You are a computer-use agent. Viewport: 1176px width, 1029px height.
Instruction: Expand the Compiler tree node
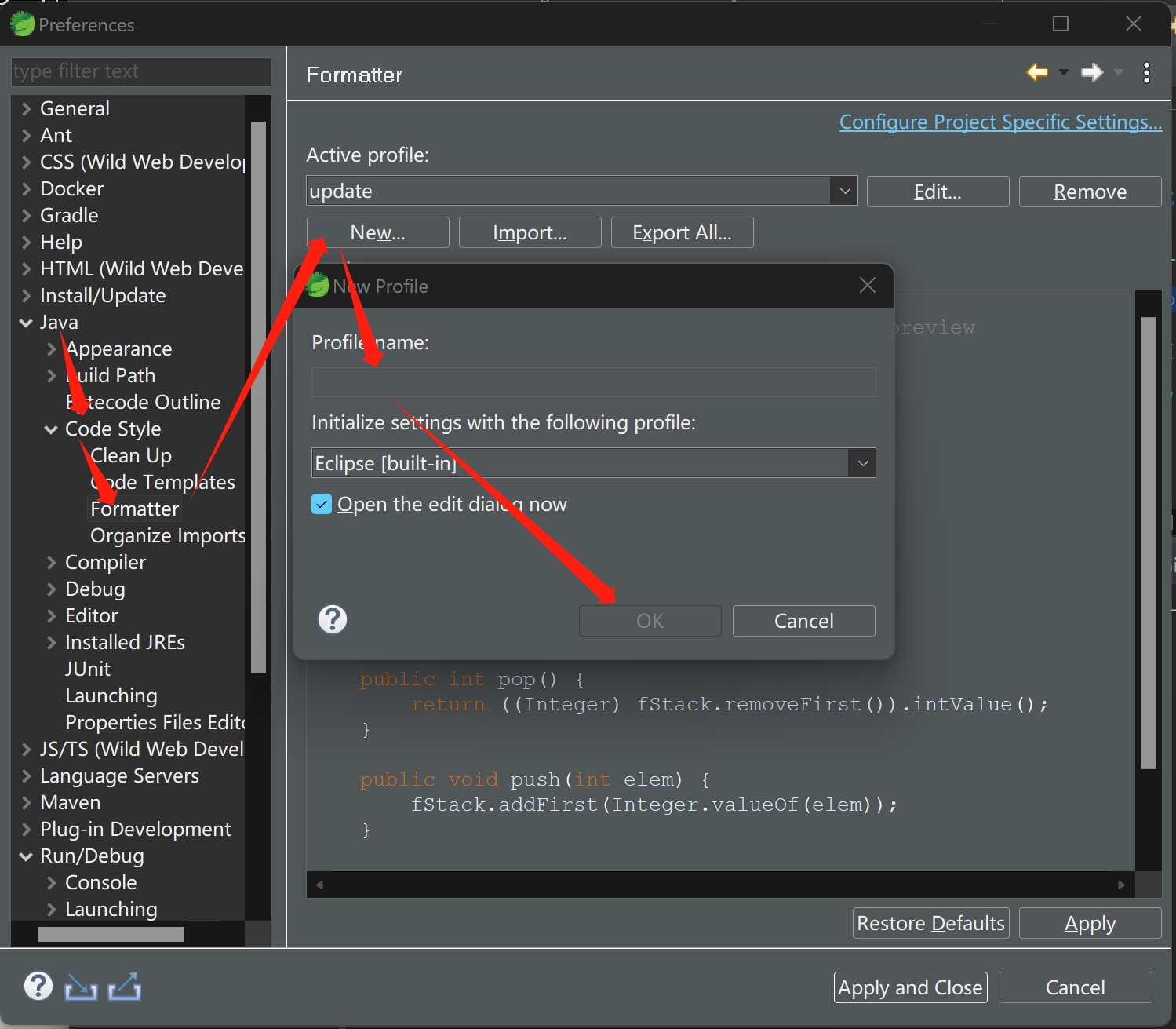click(51, 562)
